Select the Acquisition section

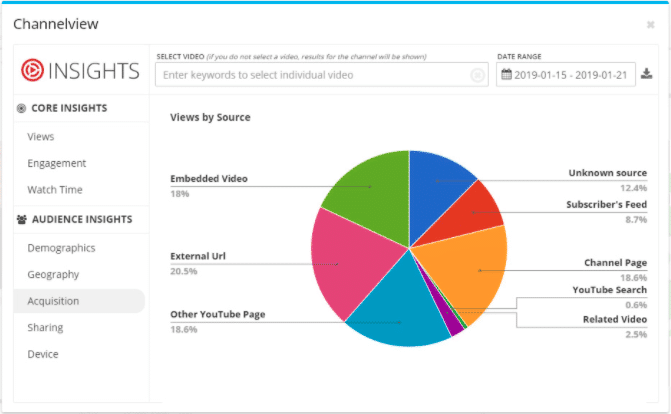[x=79, y=301]
